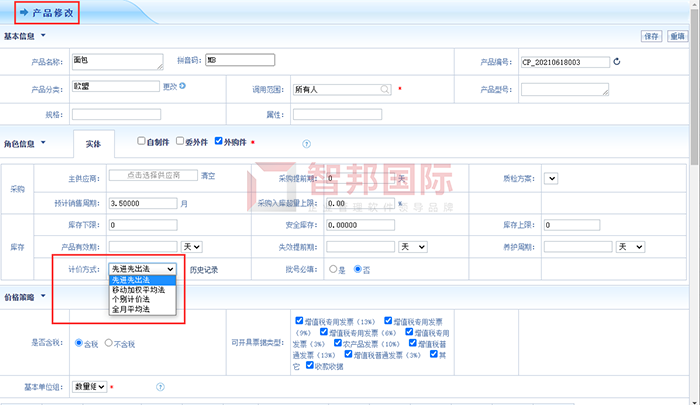Click the 保存 button
Viewport: 700px width, 405px height.
(650, 36)
